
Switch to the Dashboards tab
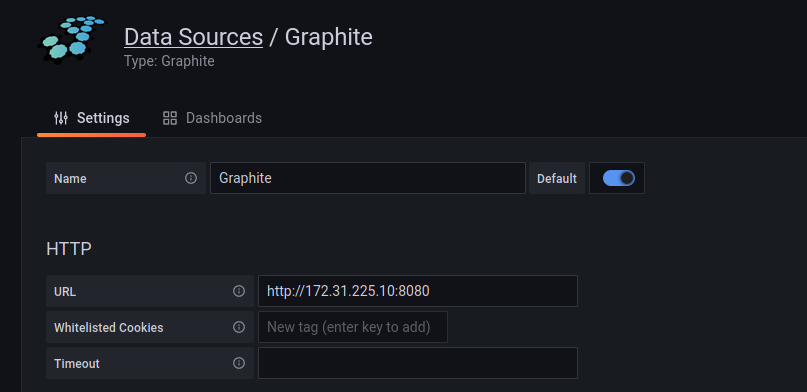point(212,118)
